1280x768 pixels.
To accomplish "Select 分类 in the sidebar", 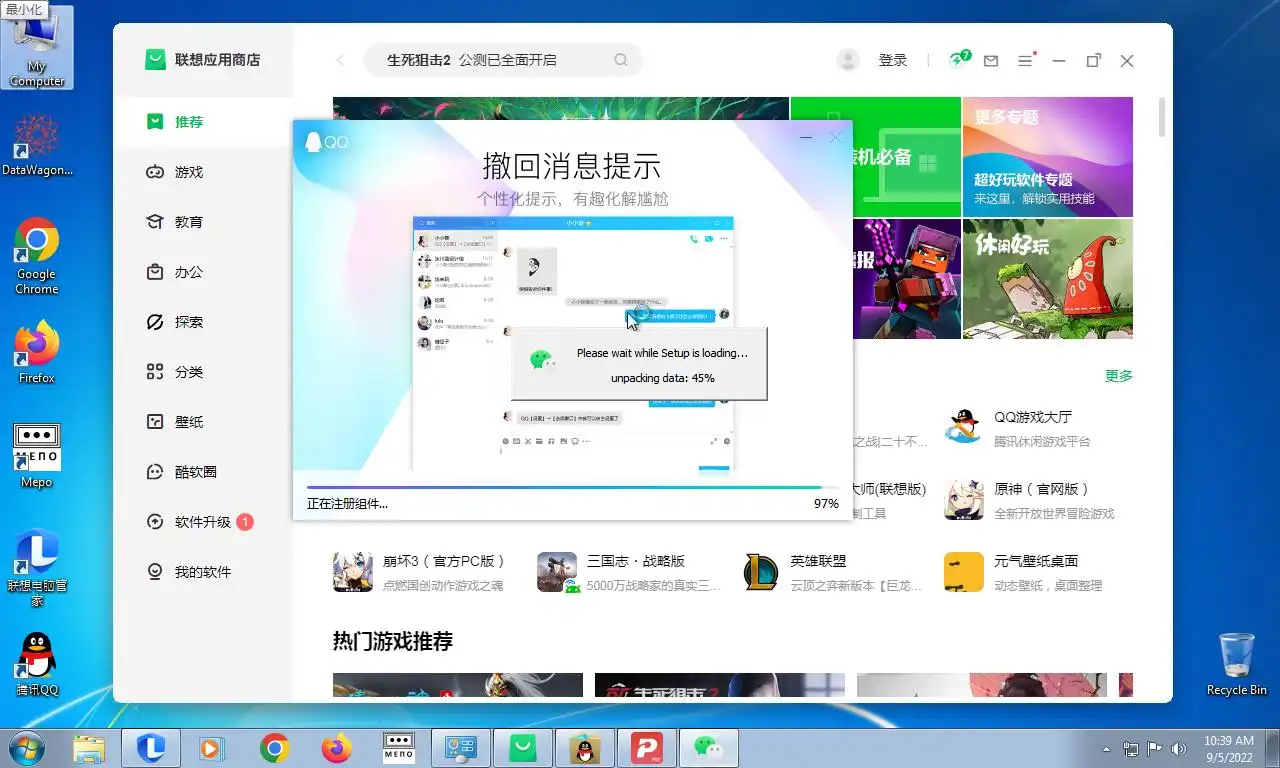I will pyautogui.click(x=203, y=372).
